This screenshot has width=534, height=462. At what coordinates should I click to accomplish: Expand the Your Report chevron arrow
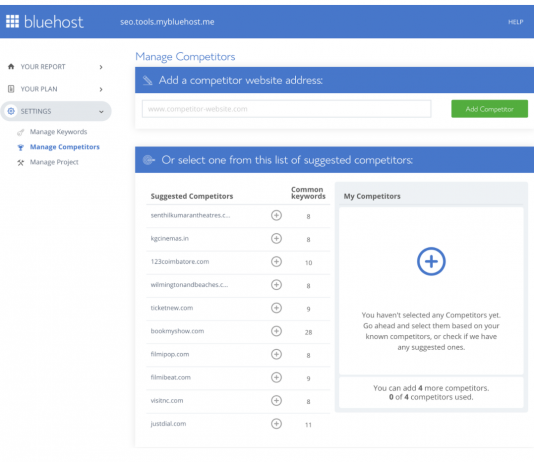(101, 67)
